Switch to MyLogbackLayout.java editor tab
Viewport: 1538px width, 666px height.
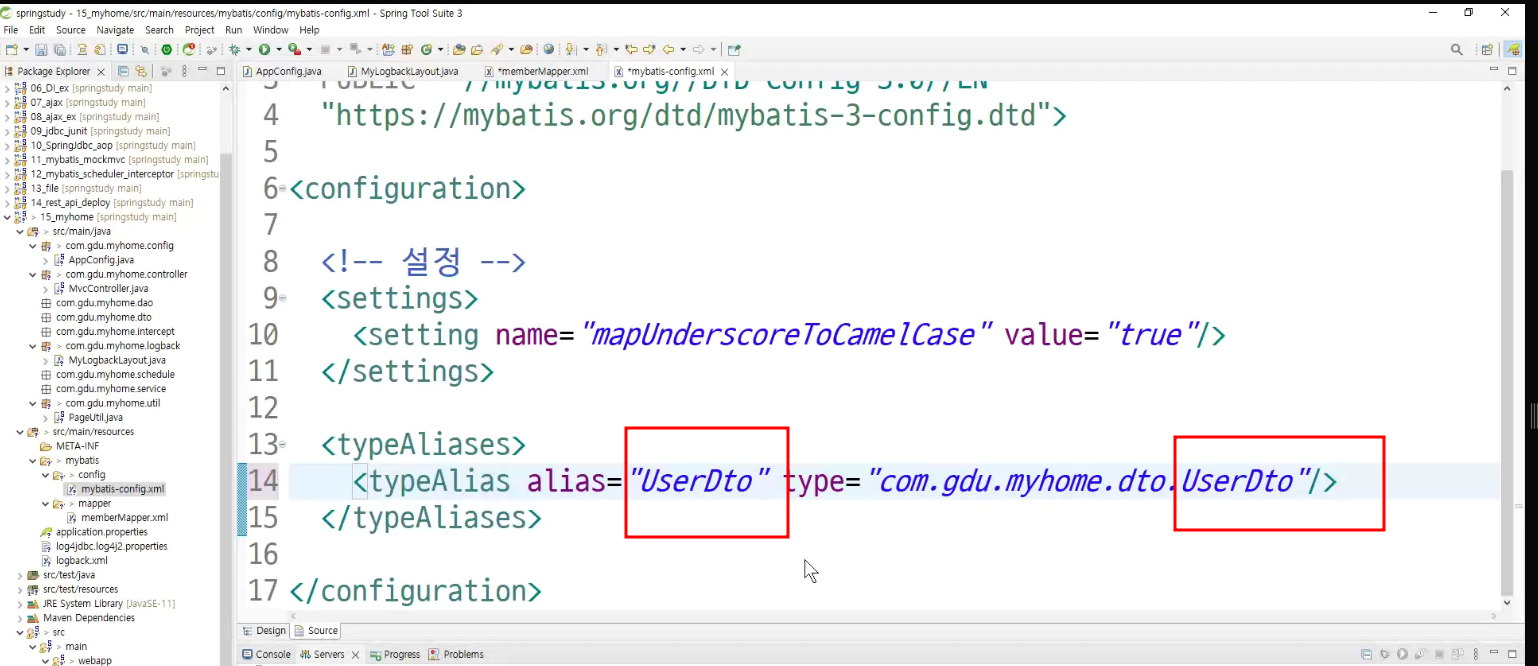click(409, 71)
